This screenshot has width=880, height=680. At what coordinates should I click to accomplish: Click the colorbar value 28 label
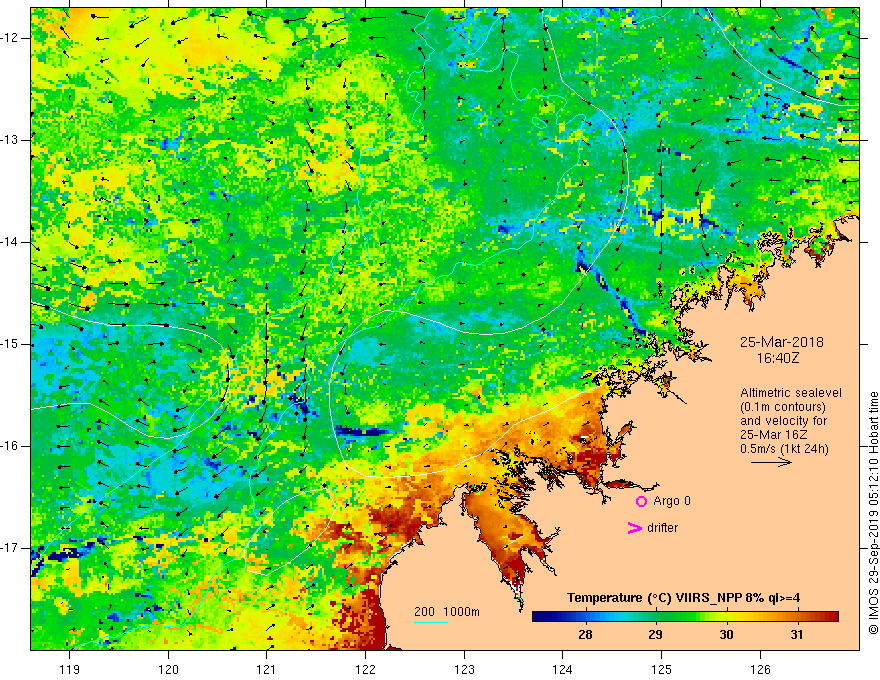click(585, 635)
